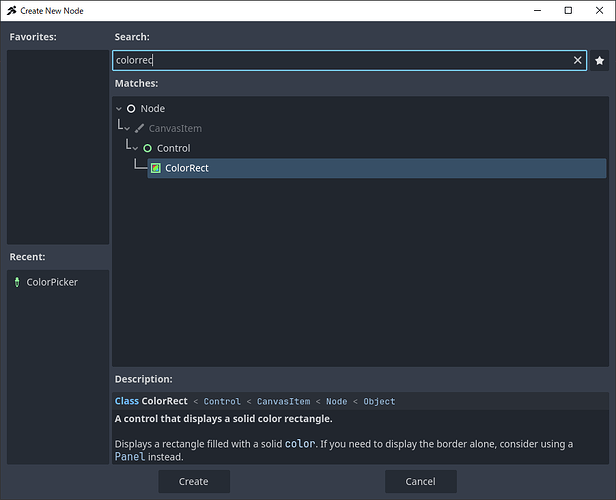Screen dimensions: 616x500
Task: Open the Object link in class hierarchy
Action: tap(379, 401)
